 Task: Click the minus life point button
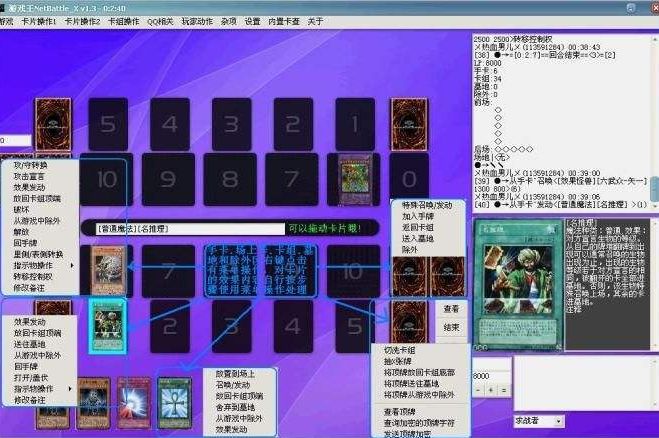pos(478,391)
